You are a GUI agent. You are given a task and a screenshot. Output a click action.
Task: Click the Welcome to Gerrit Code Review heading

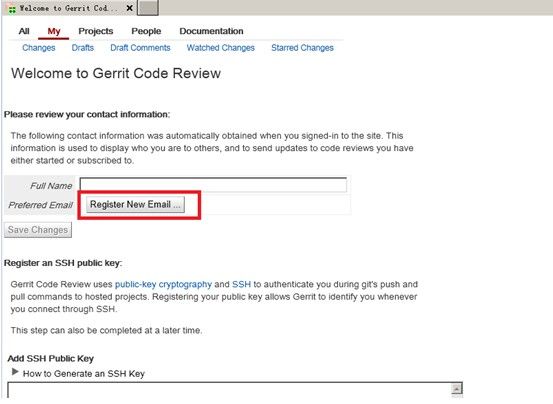(x=116, y=73)
